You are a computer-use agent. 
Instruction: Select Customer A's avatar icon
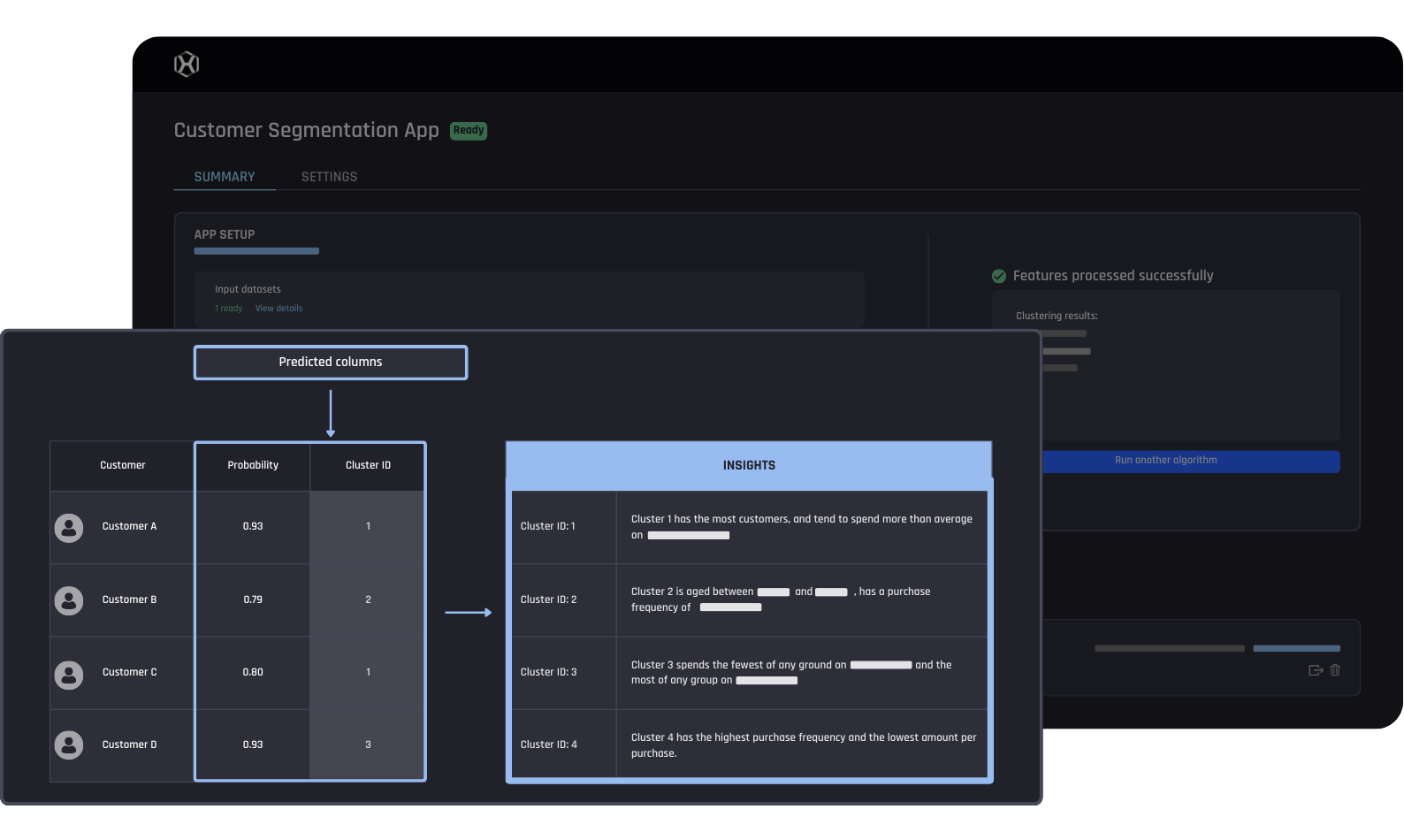[69, 528]
